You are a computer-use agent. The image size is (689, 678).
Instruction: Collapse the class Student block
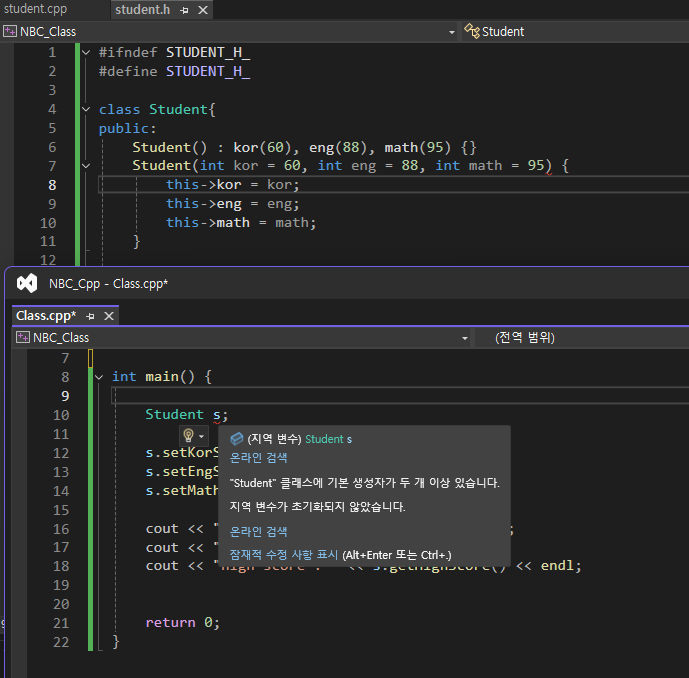coord(86,109)
